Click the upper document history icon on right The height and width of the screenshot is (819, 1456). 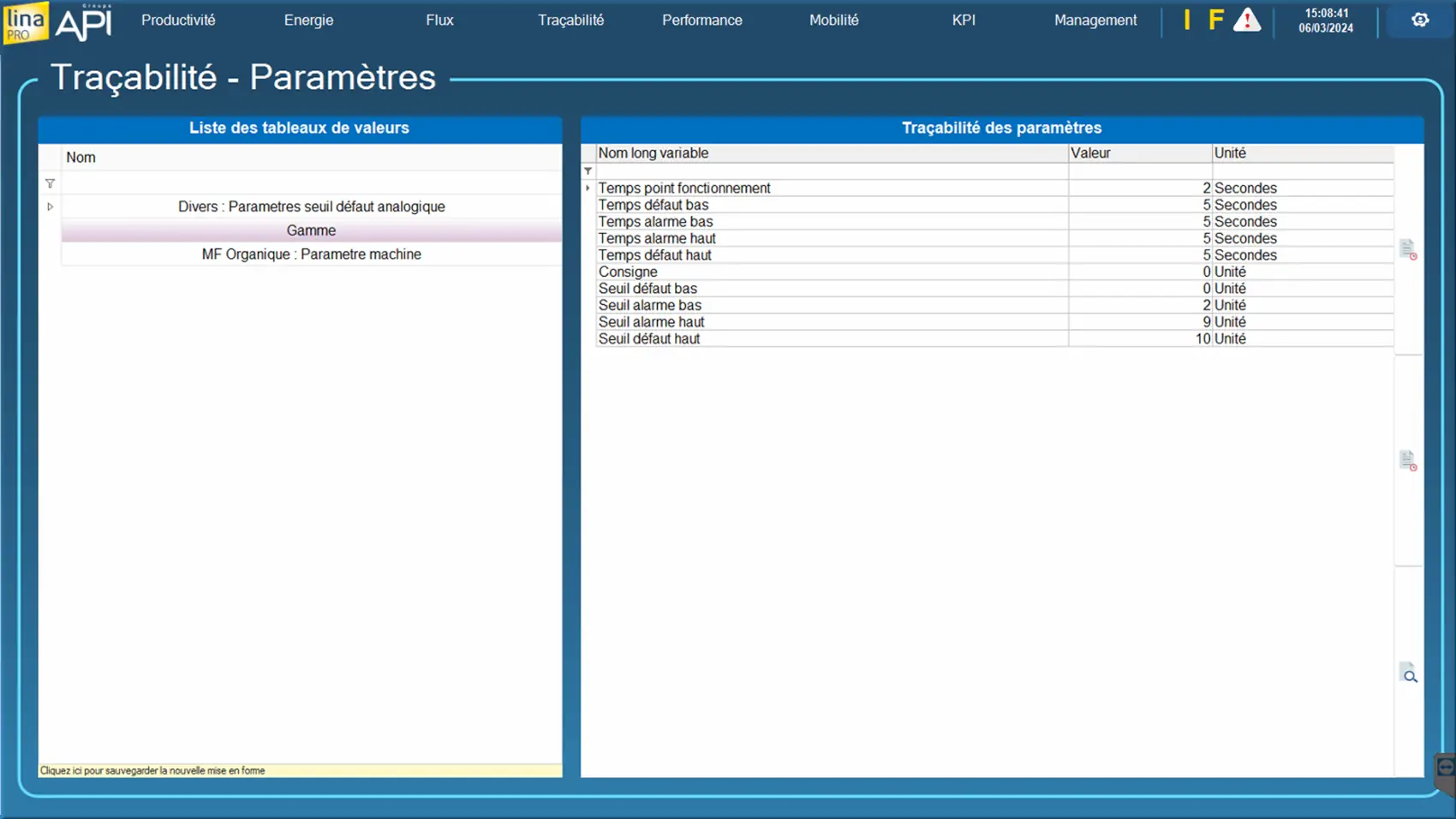coord(1407,249)
